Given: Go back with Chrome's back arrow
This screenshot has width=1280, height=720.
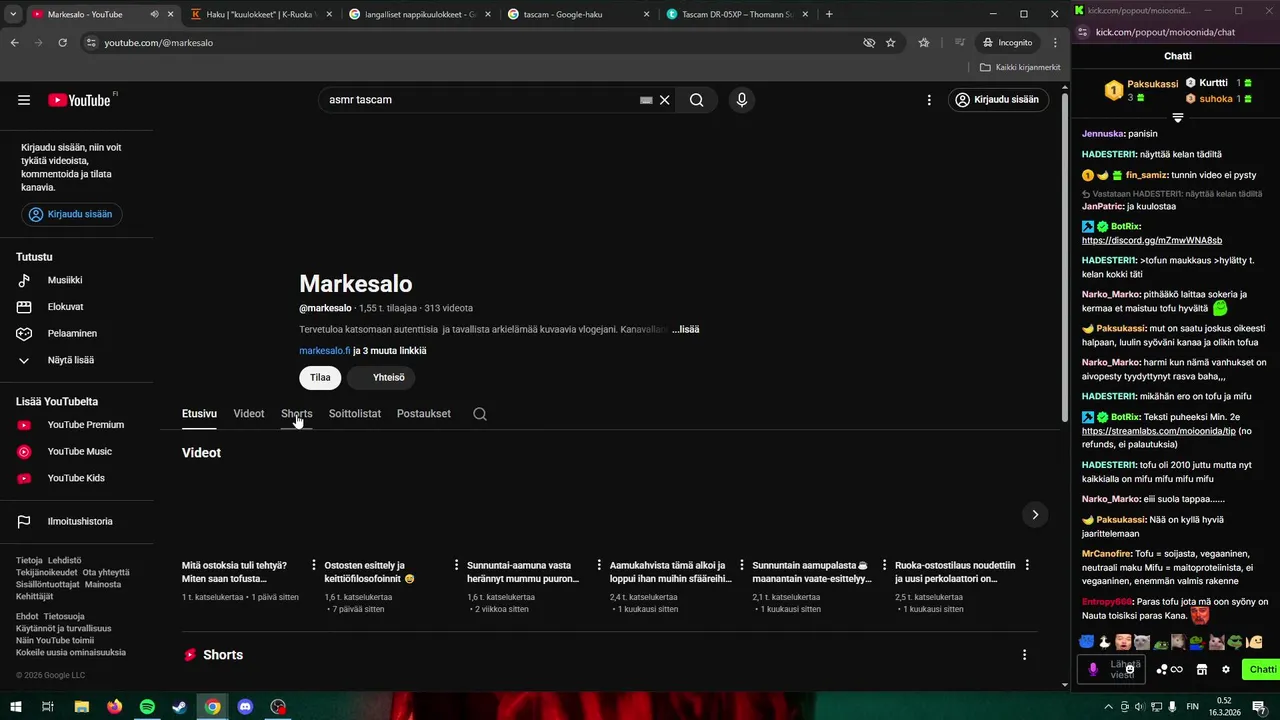Looking at the screenshot, I should [14, 43].
